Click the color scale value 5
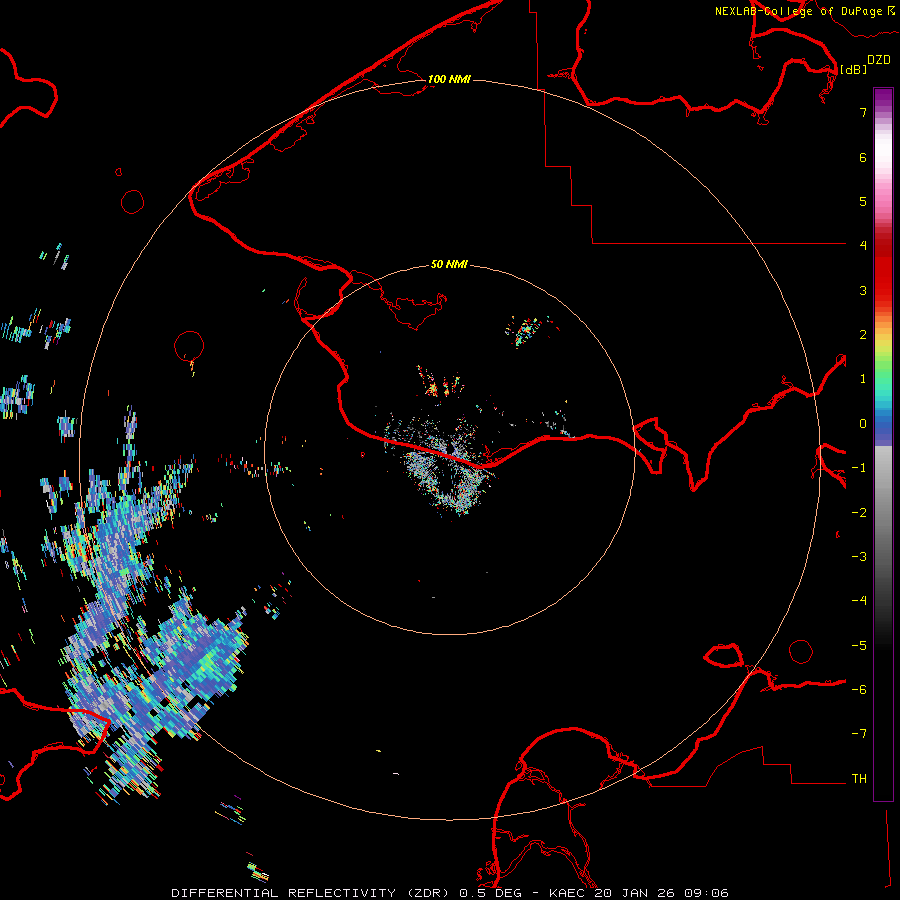Screen dimensions: 900x900 [x=863, y=201]
